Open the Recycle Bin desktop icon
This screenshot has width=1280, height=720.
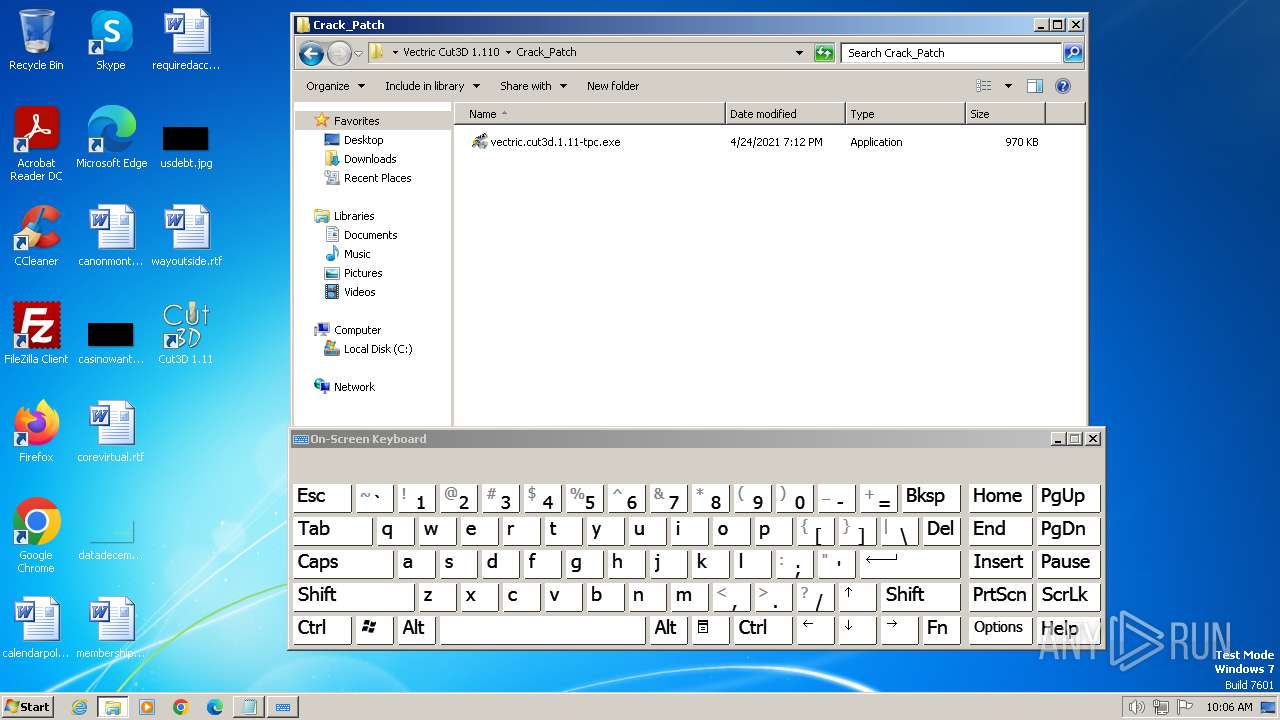click(x=36, y=40)
